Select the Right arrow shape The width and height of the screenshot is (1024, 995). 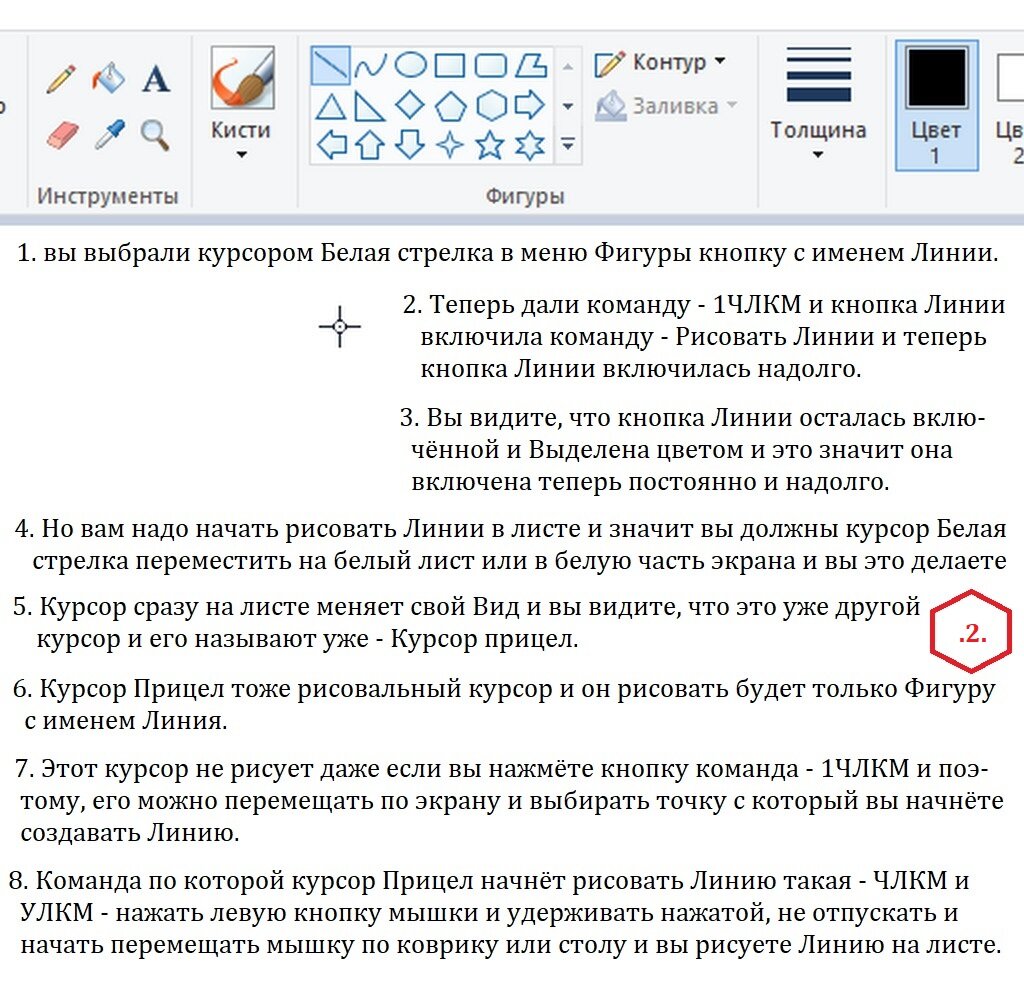[530, 105]
